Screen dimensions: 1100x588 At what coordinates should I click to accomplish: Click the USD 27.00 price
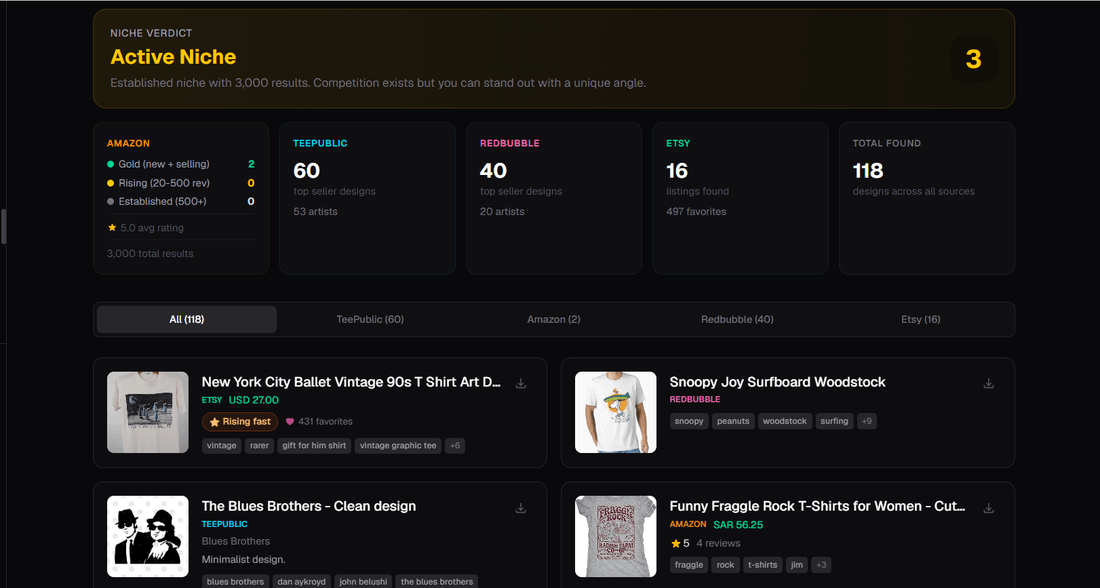click(x=254, y=400)
